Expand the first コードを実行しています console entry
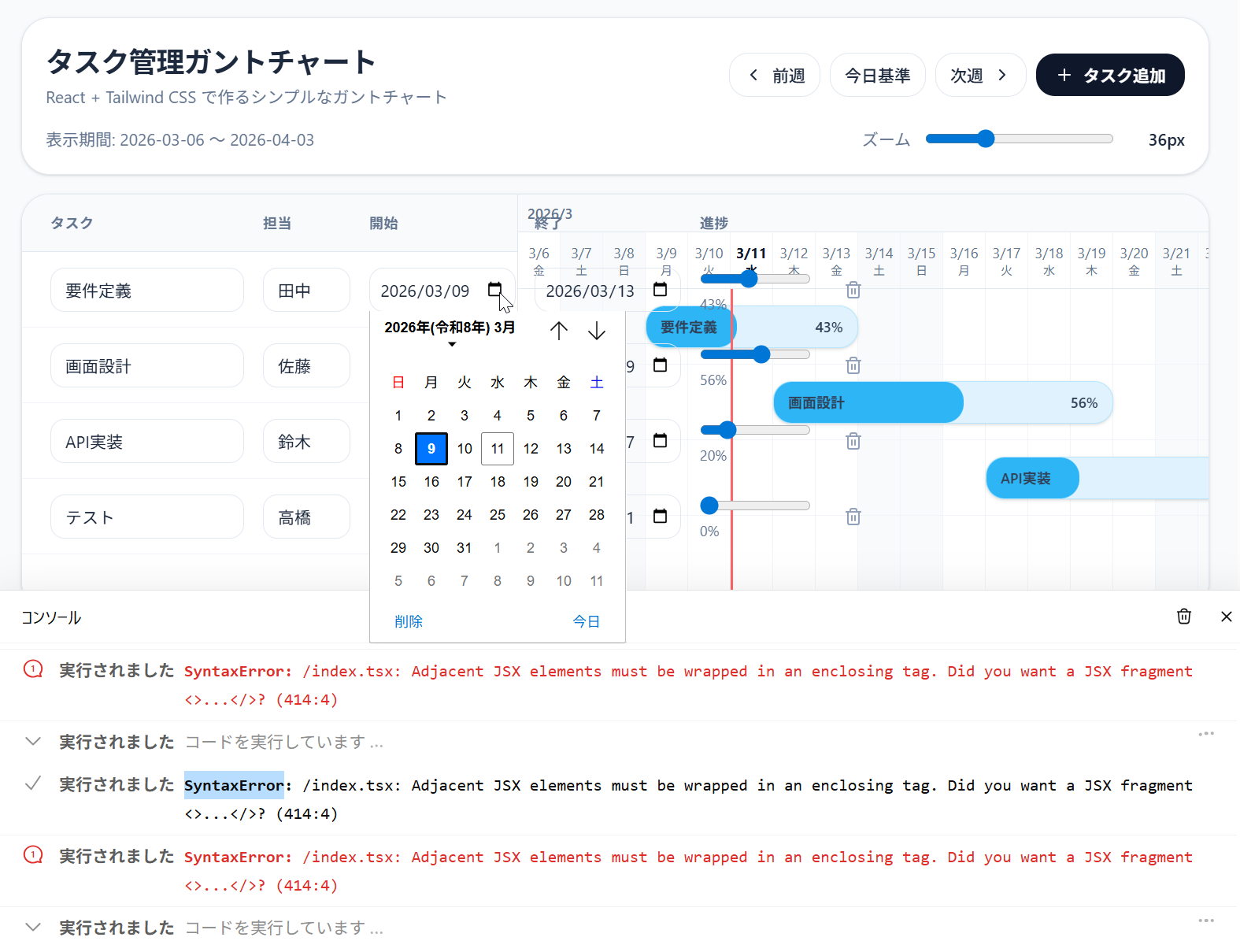Screen dimensions: 1240x952 pos(33,741)
